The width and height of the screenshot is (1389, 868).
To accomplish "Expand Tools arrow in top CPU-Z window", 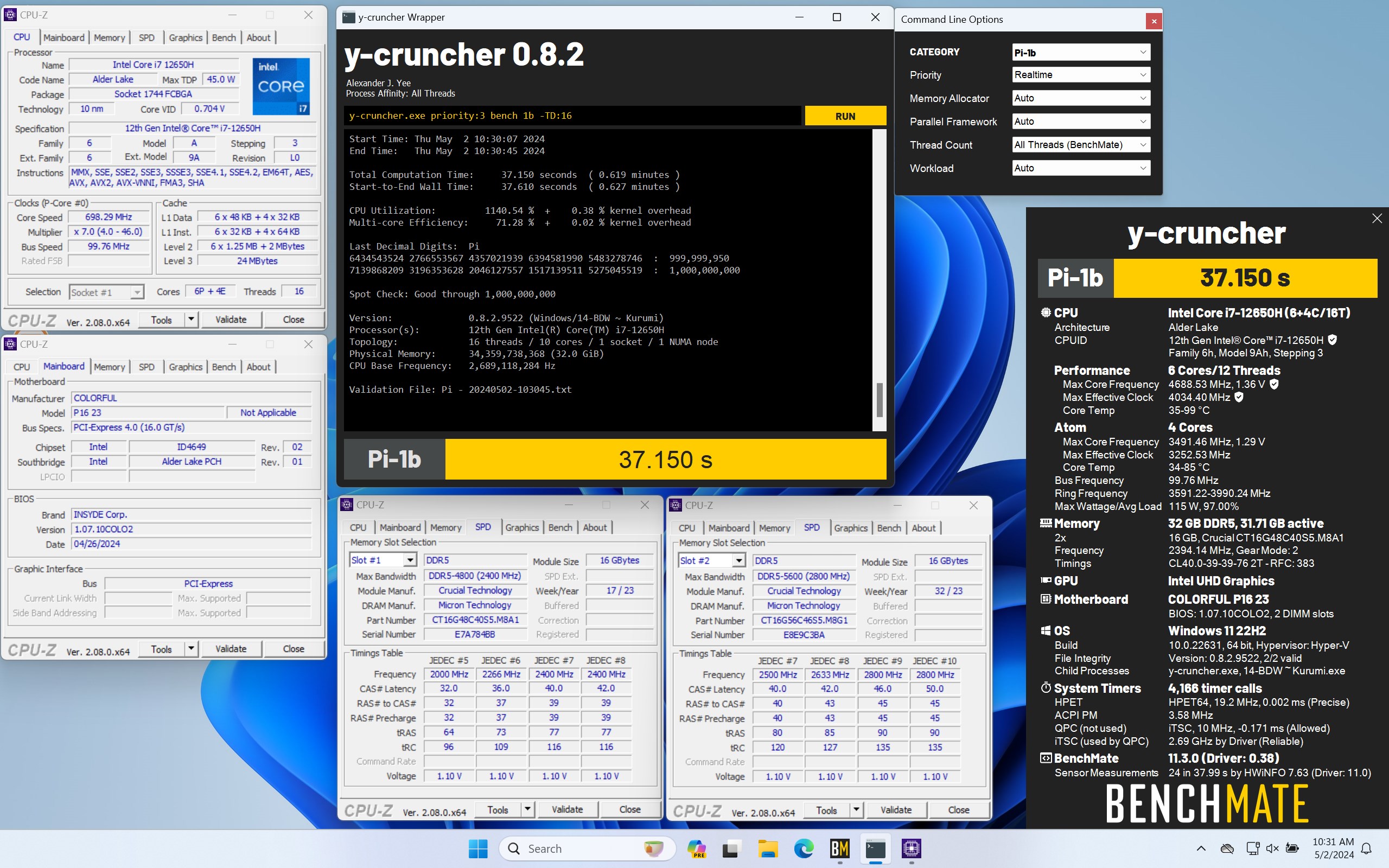I will pos(191,320).
